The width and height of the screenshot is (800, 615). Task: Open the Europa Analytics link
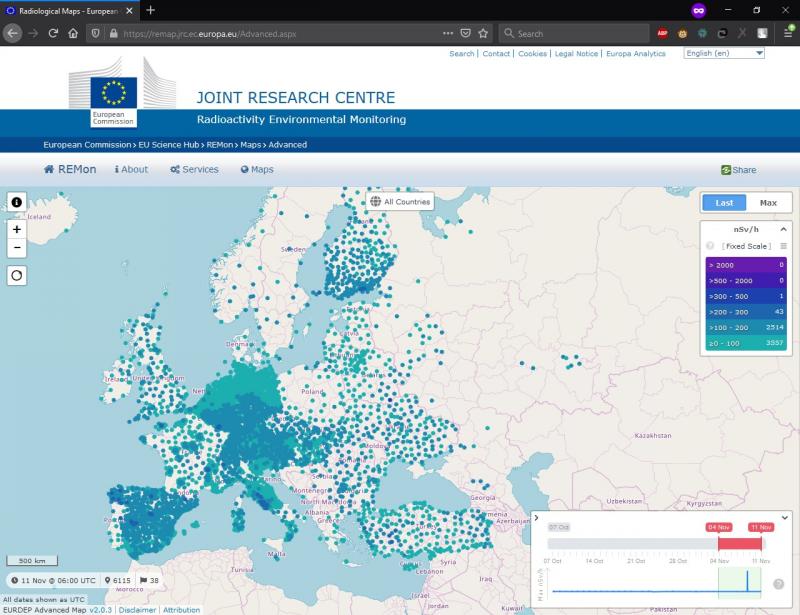tap(636, 54)
